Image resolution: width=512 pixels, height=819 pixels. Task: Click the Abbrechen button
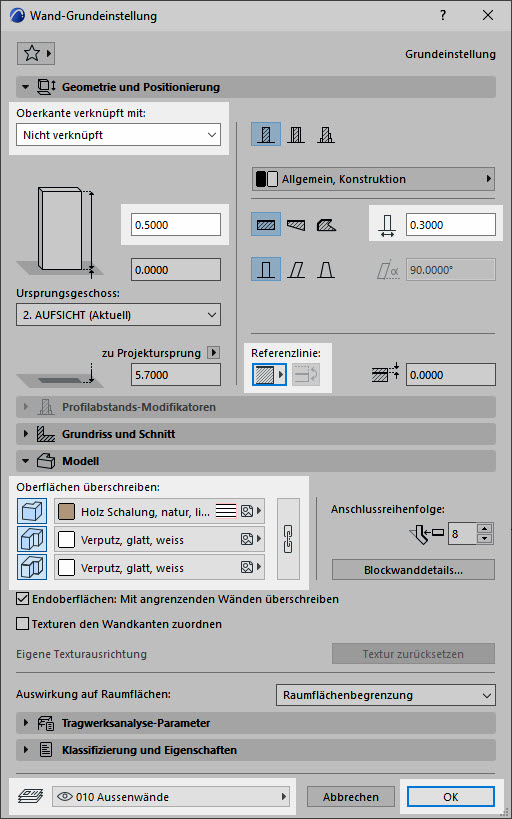pyautogui.click(x=351, y=797)
